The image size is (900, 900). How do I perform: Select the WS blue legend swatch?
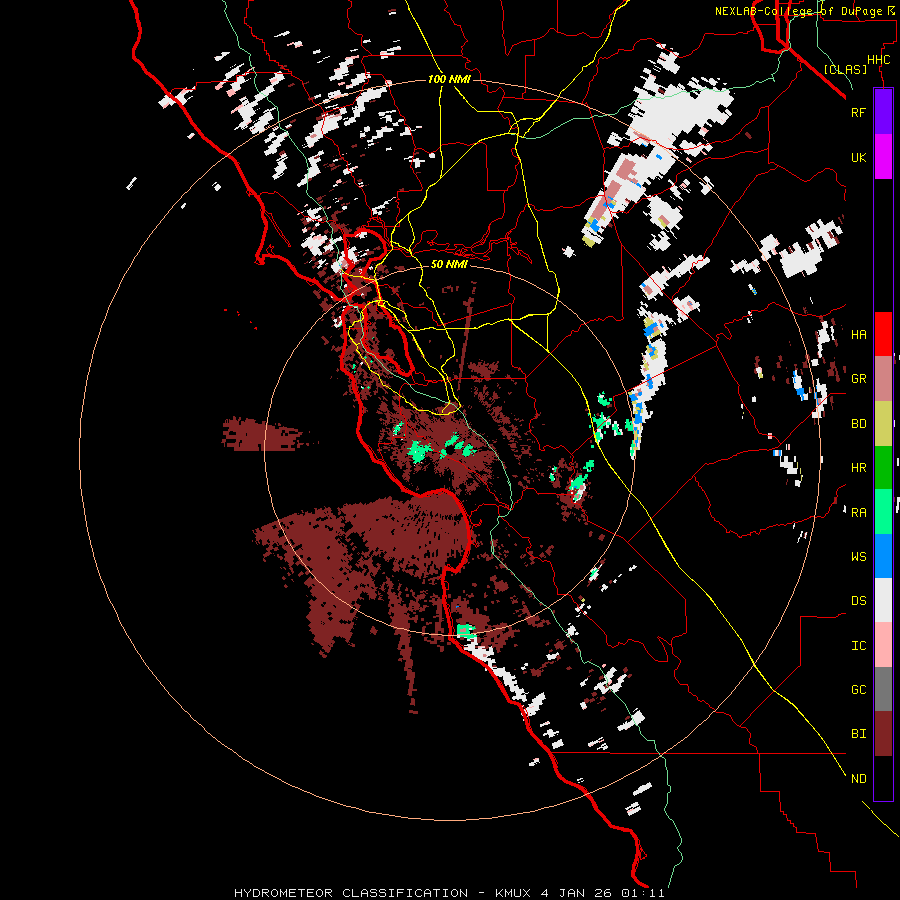pos(883,556)
